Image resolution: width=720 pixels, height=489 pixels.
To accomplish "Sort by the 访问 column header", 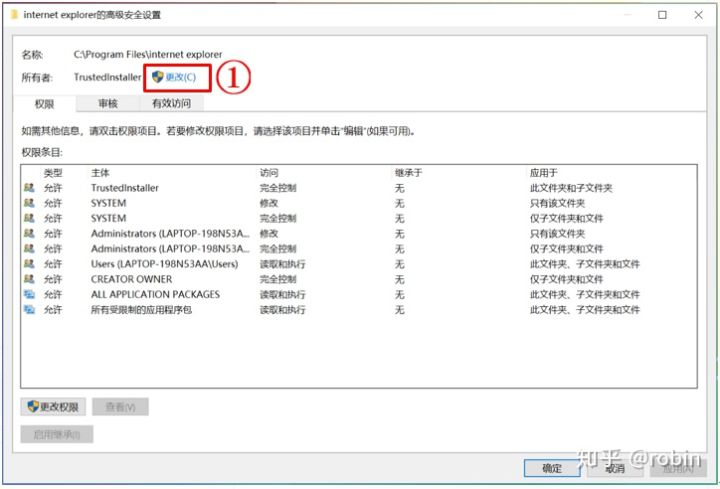I will (269, 173).
